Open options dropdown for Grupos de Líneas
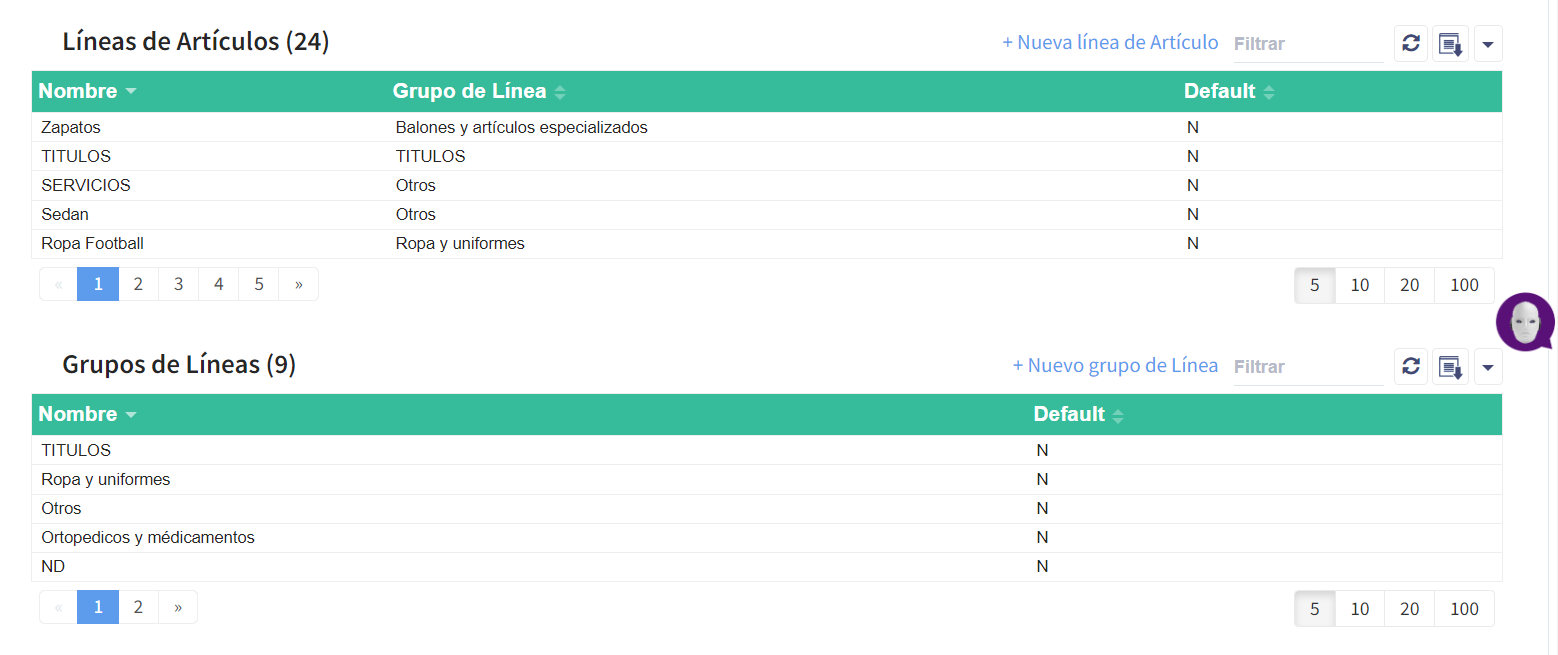This screenshot has height=655, width=1558. pyautogui.click(x=1487, y=367)
